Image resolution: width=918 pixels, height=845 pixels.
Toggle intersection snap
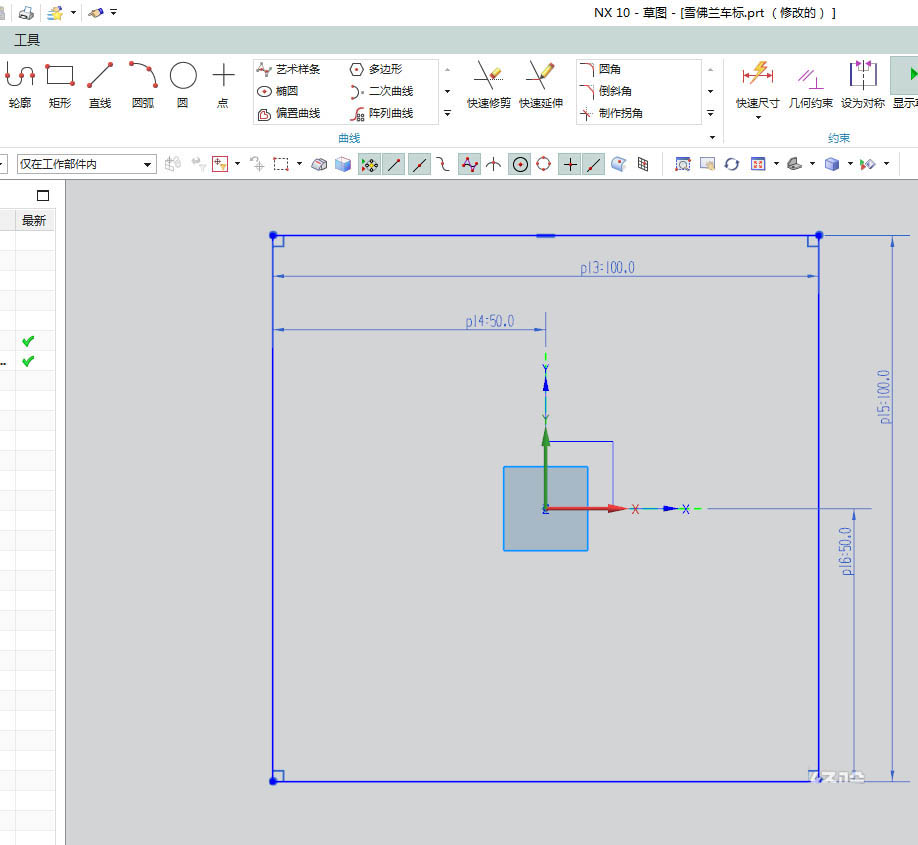[x=494, y=165]
